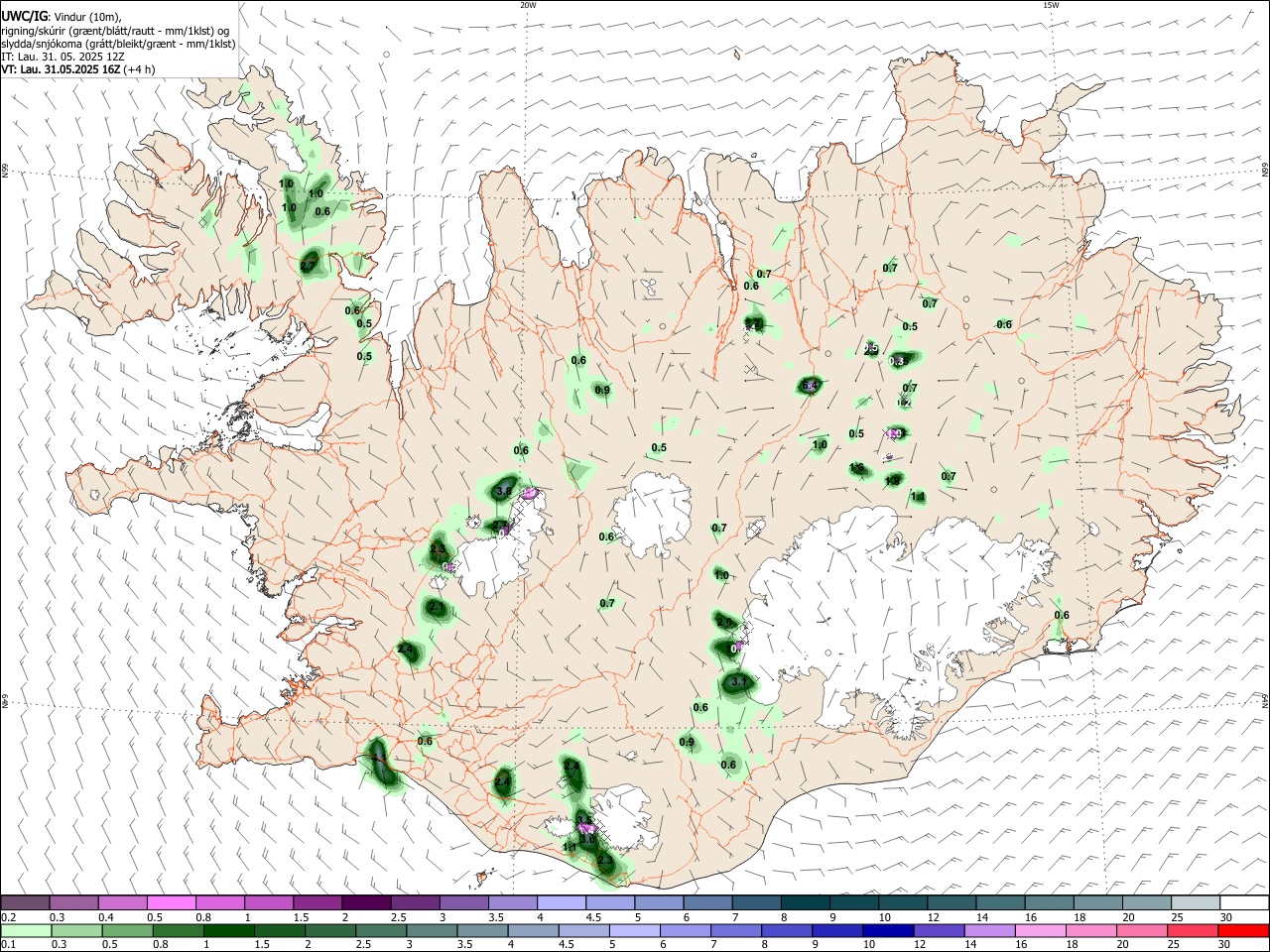Select the 'VT: Lau. 31.05.2025 16Z (+4 h)' line

pyautogui.click(x=77, y=69)
